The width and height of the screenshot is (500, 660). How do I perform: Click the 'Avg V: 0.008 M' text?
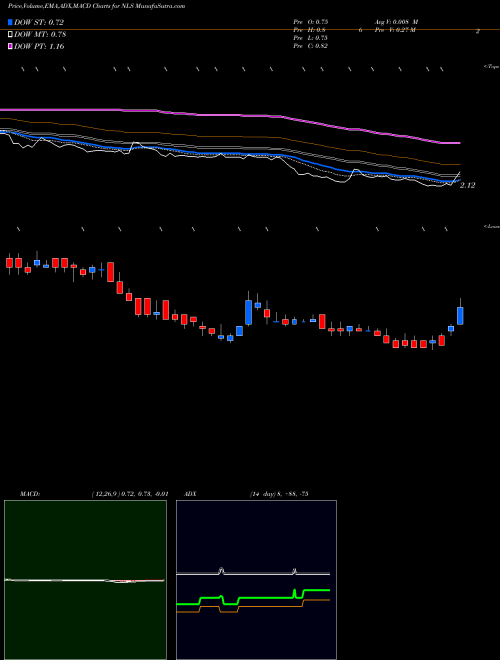(x=396, y=22)
